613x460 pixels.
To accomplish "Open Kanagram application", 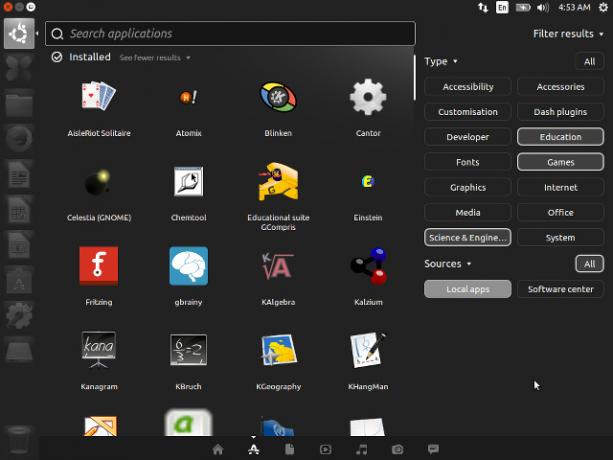I will [x=99, y=350].
